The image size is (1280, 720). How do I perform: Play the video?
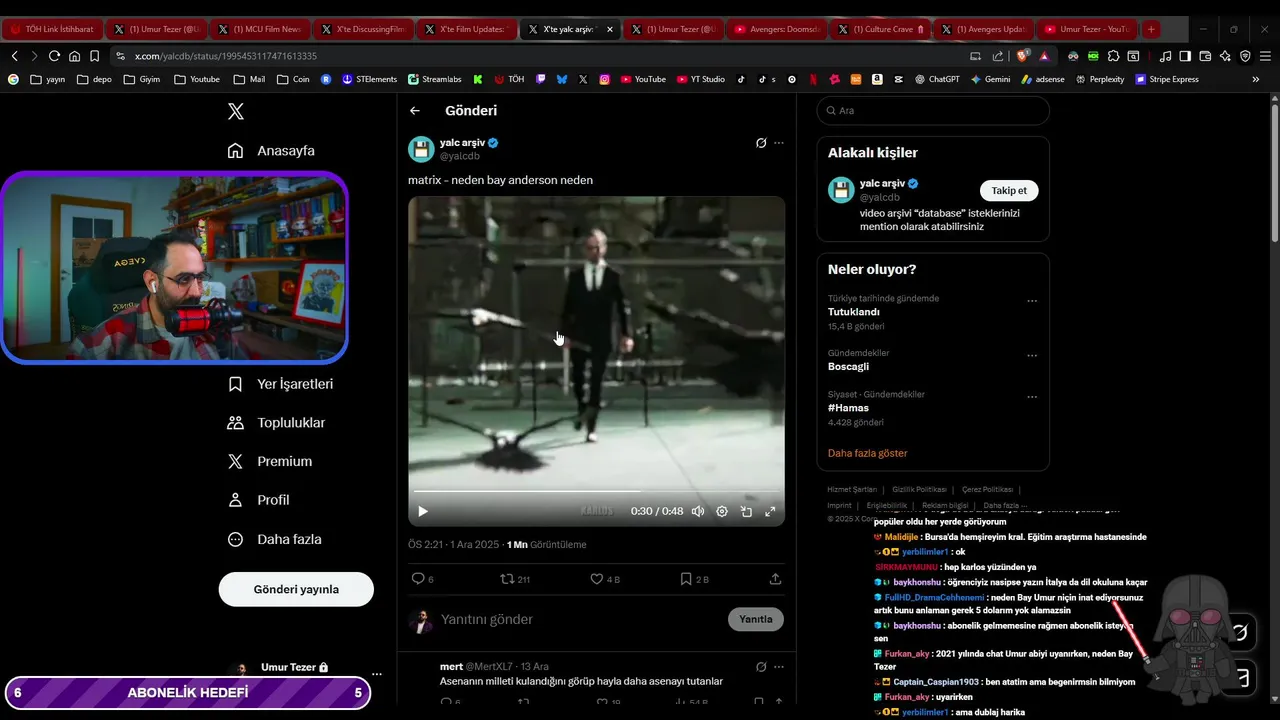click(423, 511)
